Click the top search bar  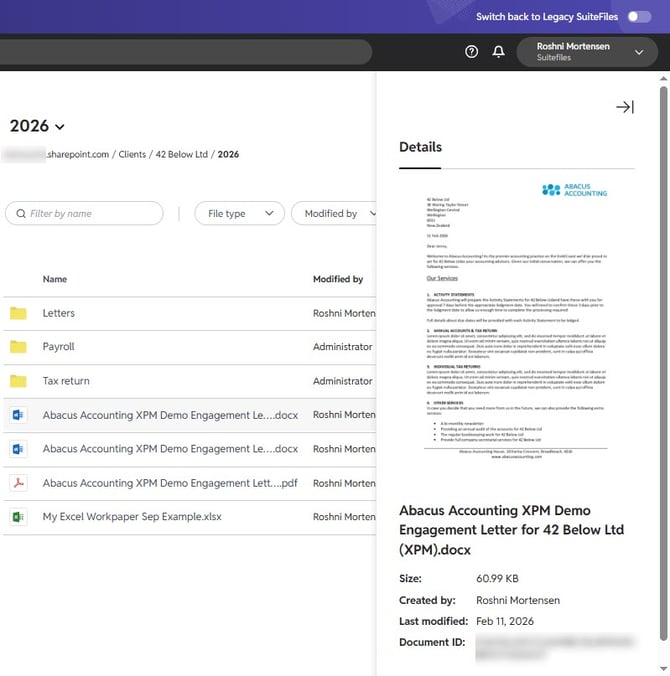(x=185, y=52)
